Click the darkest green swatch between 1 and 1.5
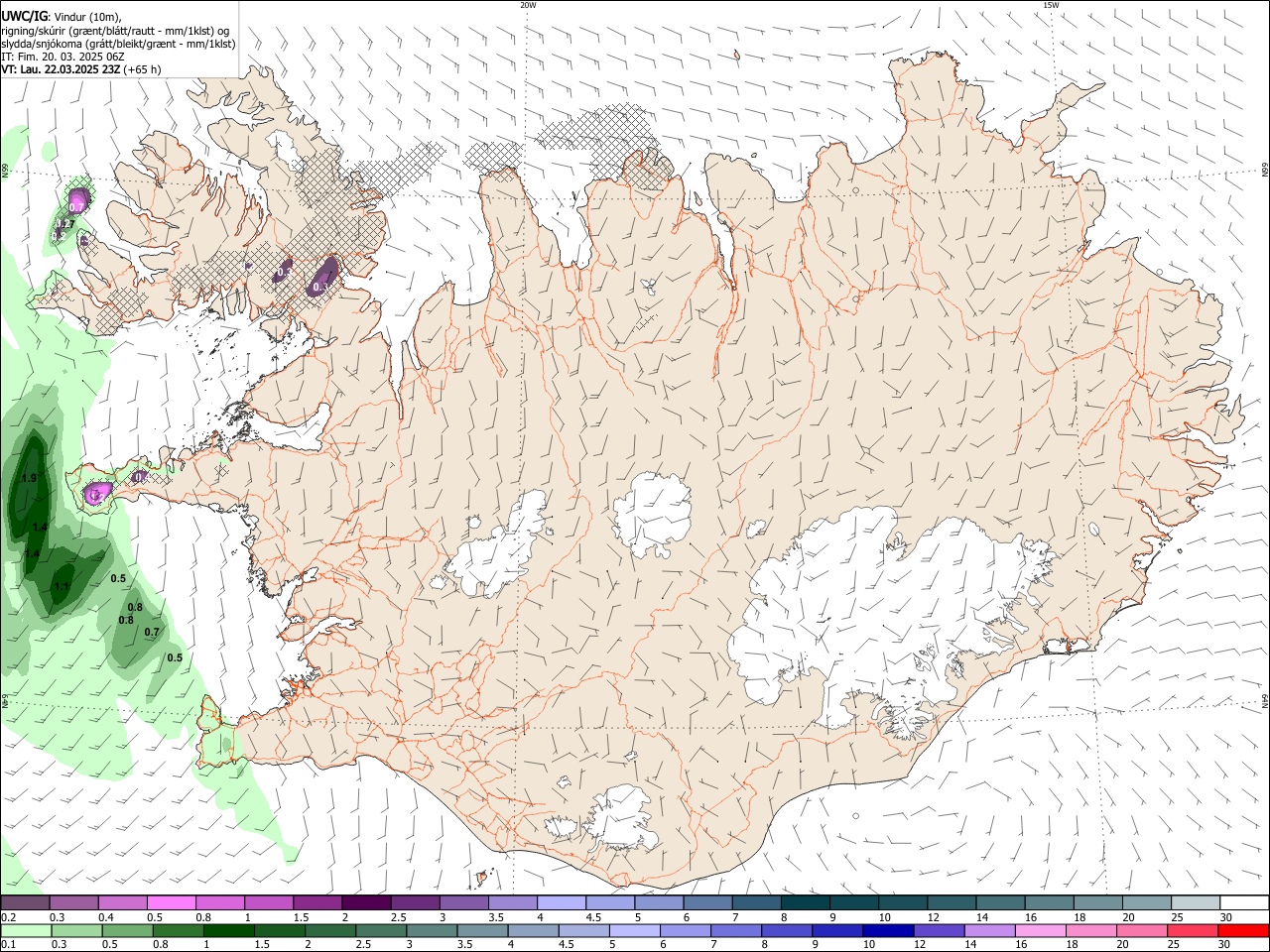Viewport: 1270px width, 952px height. [x=229, y=930]
